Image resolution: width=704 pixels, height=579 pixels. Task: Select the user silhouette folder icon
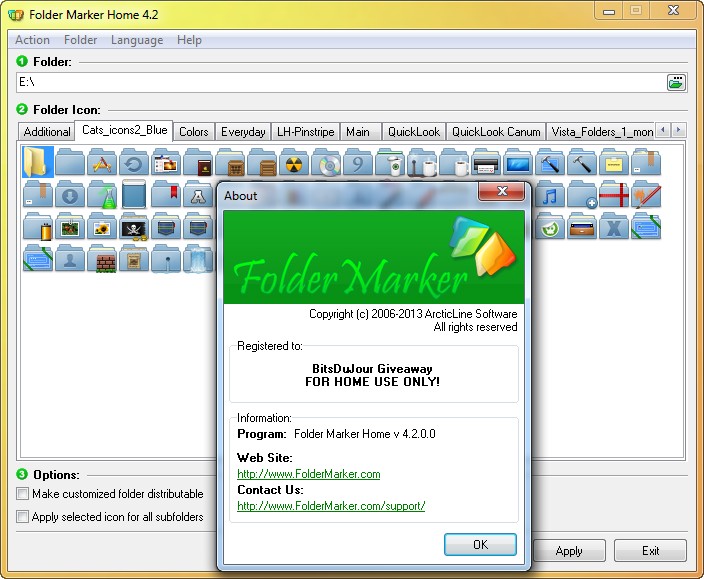point(70,259)
